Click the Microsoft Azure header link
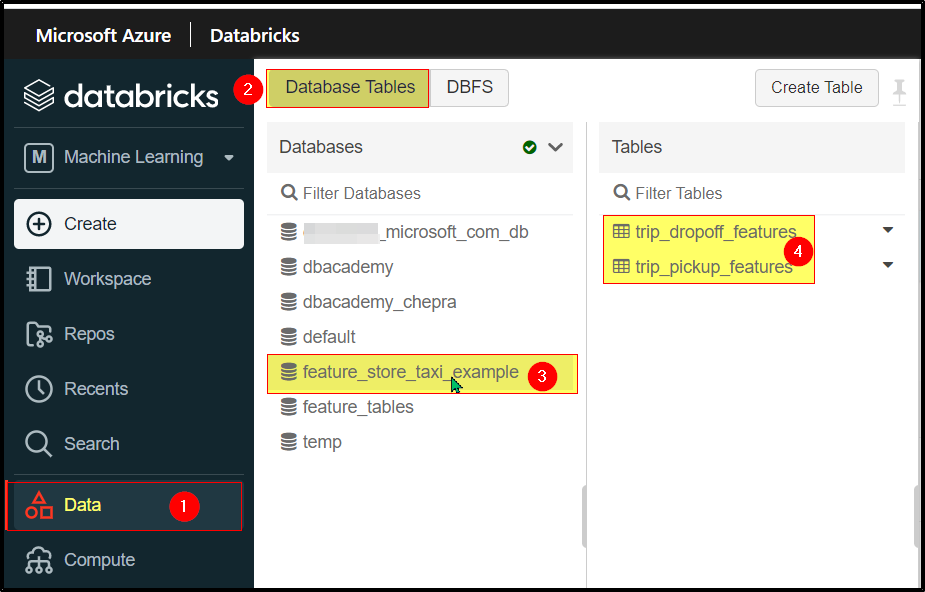The image size is (925, 592). 103,35
